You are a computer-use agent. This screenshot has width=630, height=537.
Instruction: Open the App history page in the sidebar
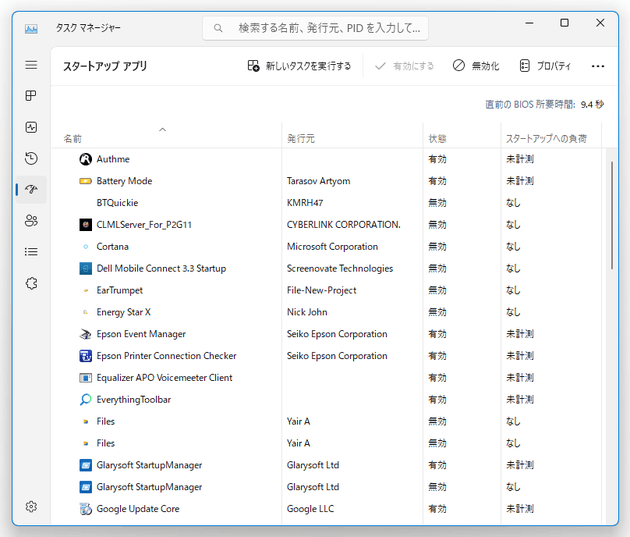coord(31,158)
